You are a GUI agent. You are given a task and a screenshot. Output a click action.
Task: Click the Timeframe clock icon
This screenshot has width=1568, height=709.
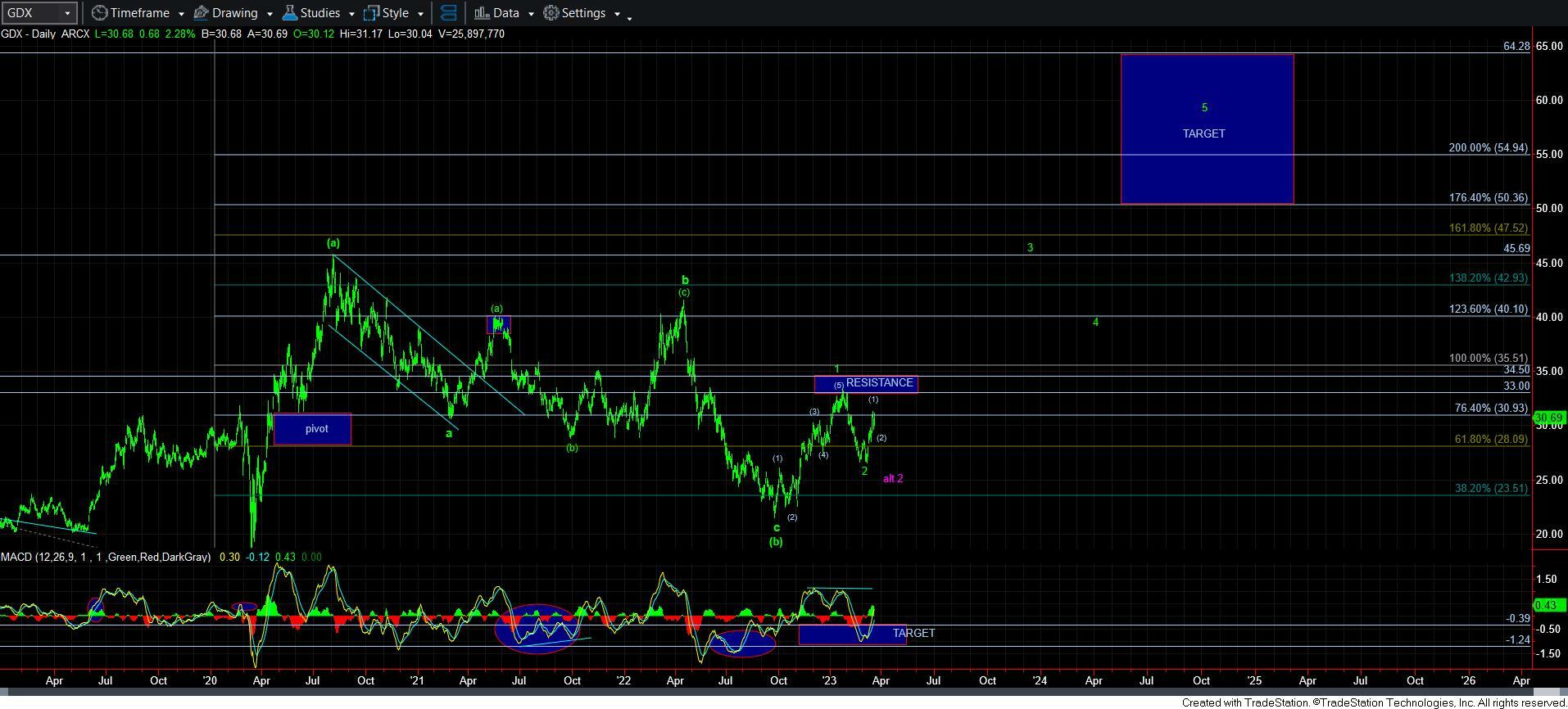pos(99,13)
